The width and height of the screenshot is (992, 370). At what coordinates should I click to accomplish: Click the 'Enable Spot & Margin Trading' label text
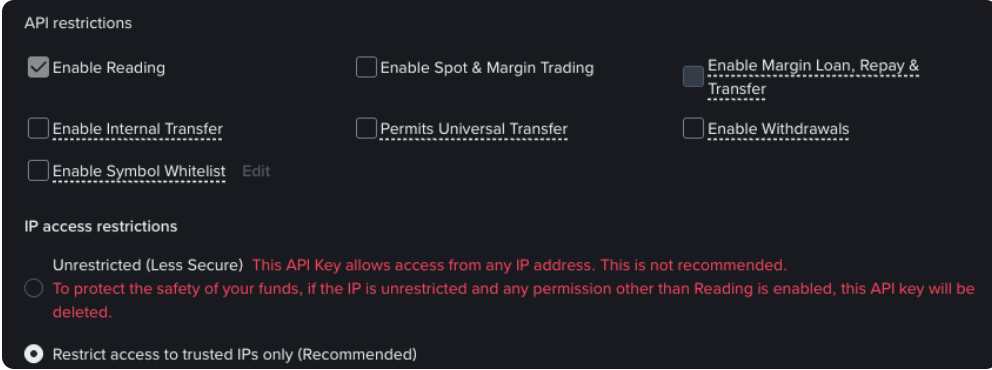tap(487, 68)
